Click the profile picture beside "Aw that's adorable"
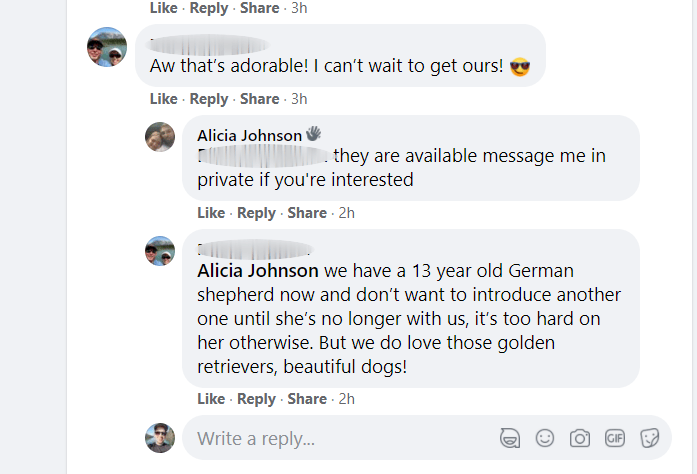 [x=107, y=47]
